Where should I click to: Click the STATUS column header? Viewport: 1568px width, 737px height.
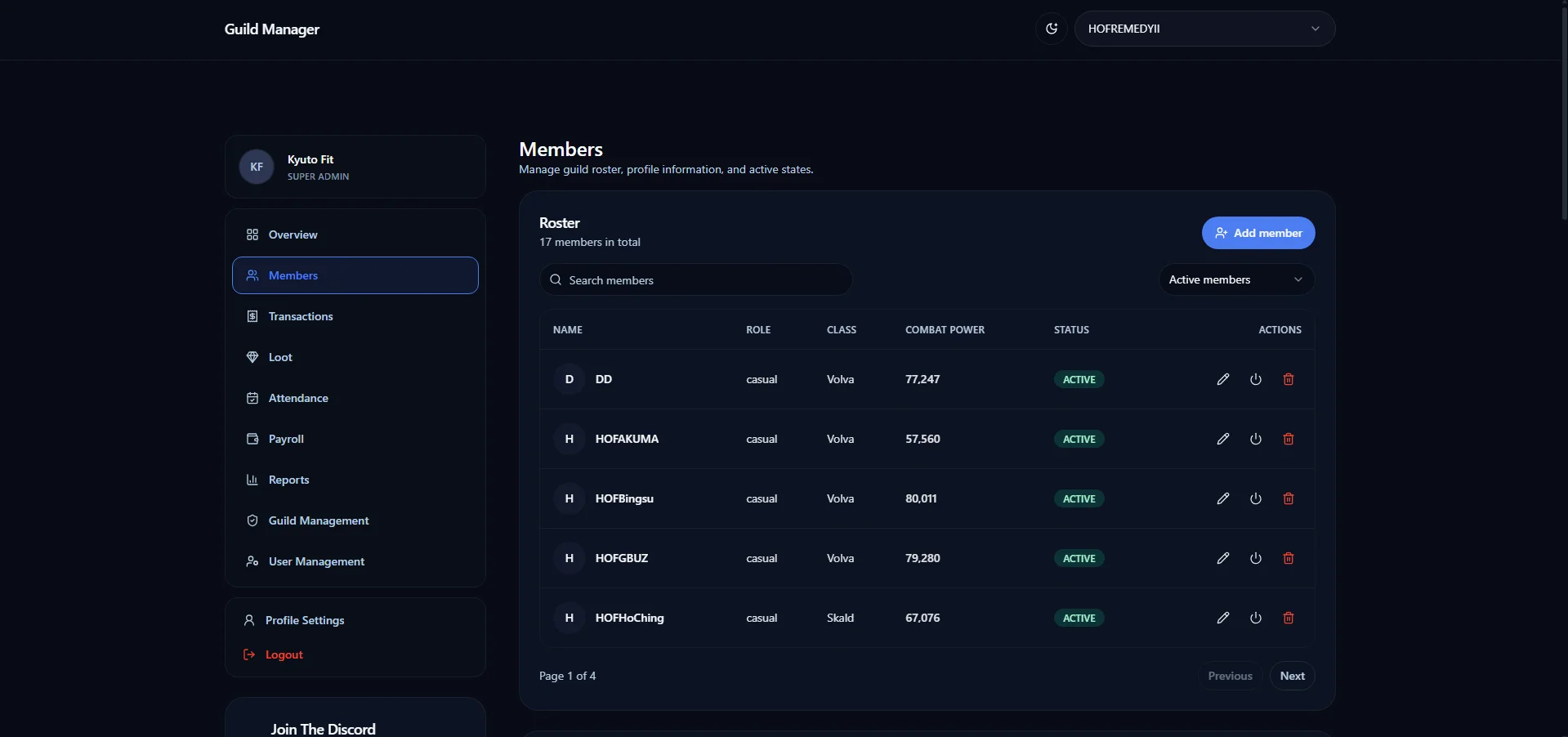point(1071,330)
